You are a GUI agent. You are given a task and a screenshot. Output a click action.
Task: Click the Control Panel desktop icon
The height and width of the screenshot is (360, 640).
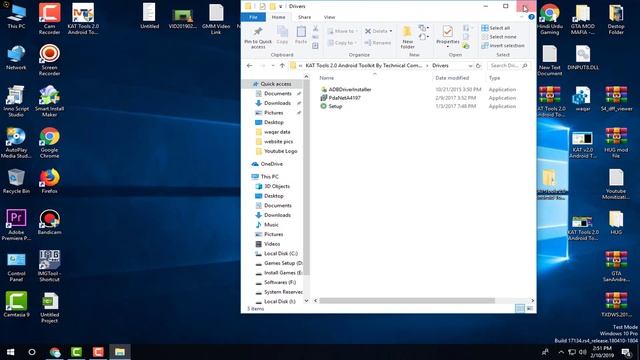click(x=16, y=267)
